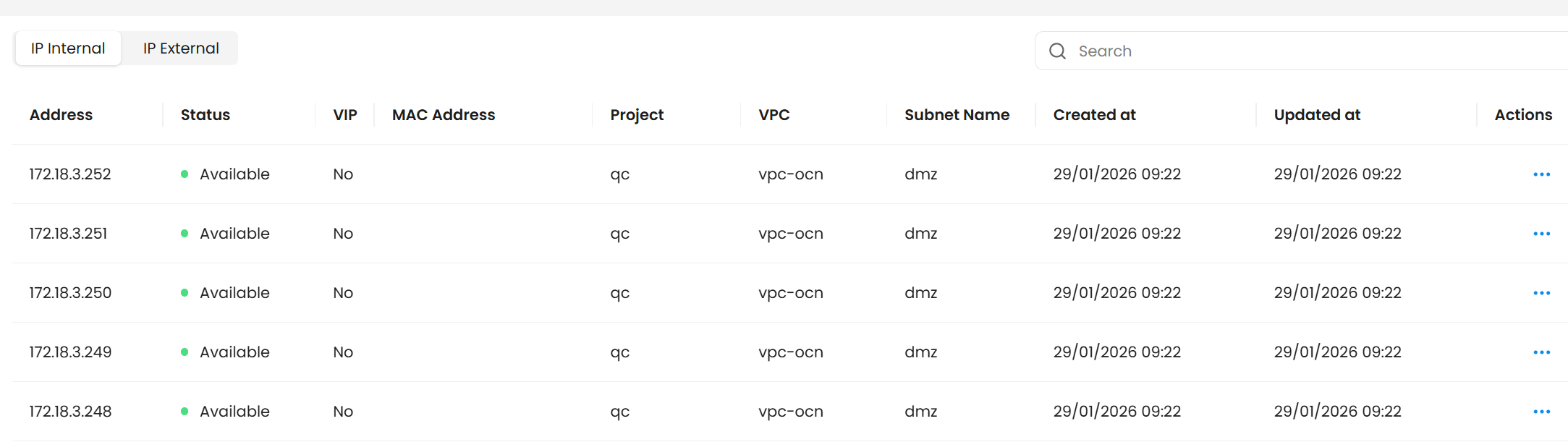Open actions menu for 172.18.3.250
Screen dimensions: 1568x442
1541,293
